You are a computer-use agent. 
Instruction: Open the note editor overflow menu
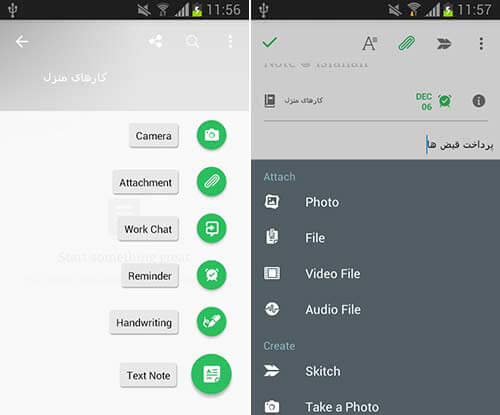tap(481, 43)
